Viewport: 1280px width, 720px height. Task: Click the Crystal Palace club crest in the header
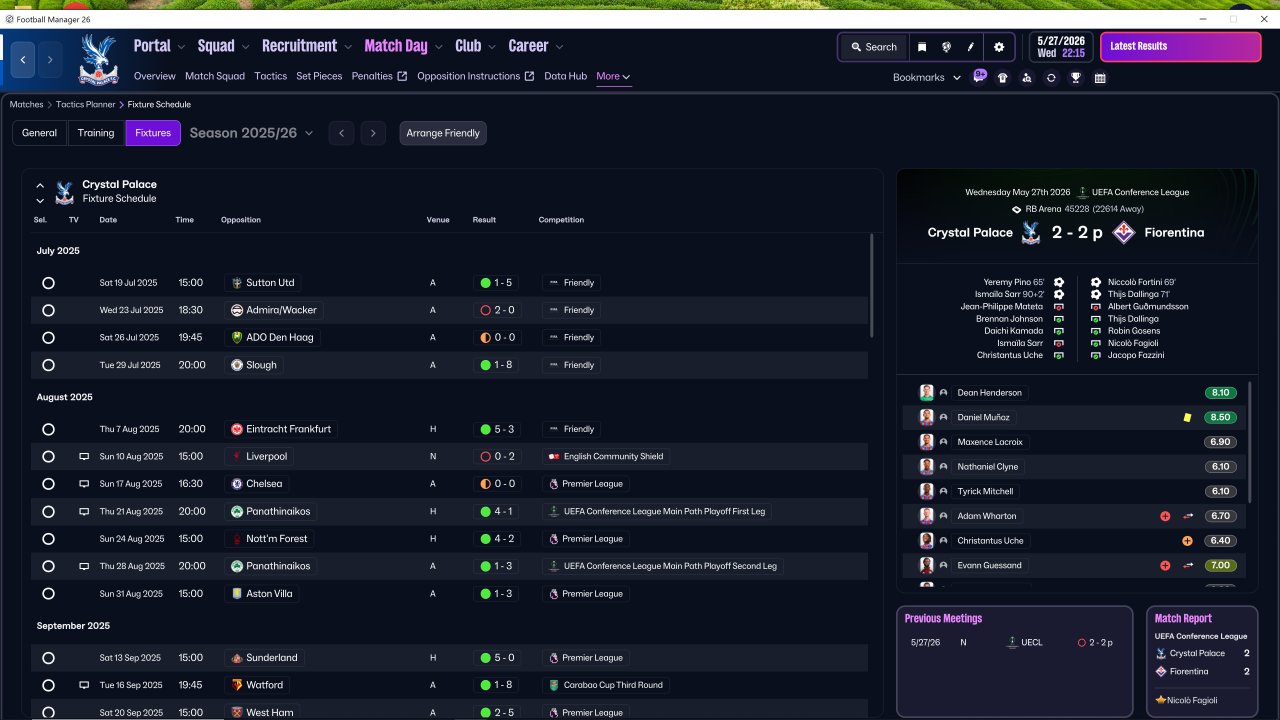tap(98, 59)
